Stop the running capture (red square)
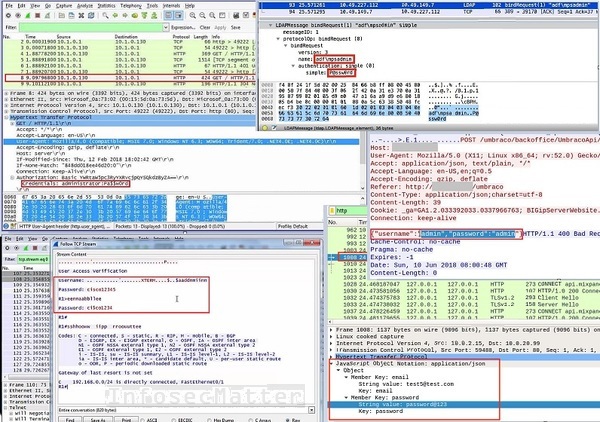 pyautogui.click(x=38, y=15)
